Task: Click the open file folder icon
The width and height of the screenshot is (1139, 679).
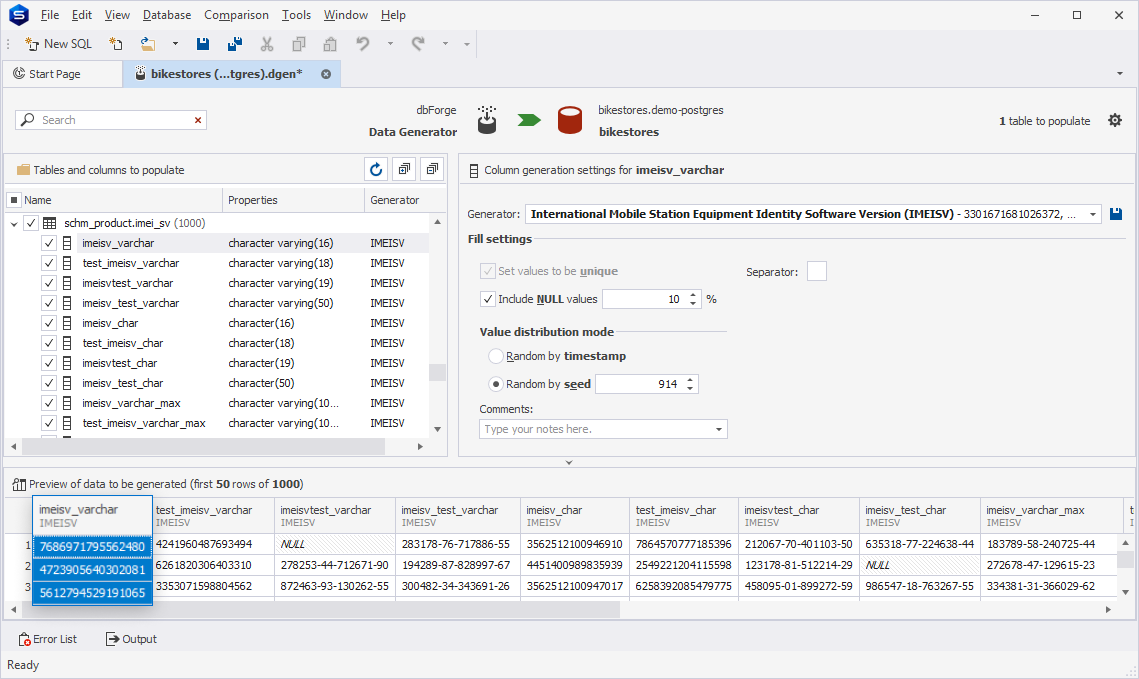Action: (147, 44)
